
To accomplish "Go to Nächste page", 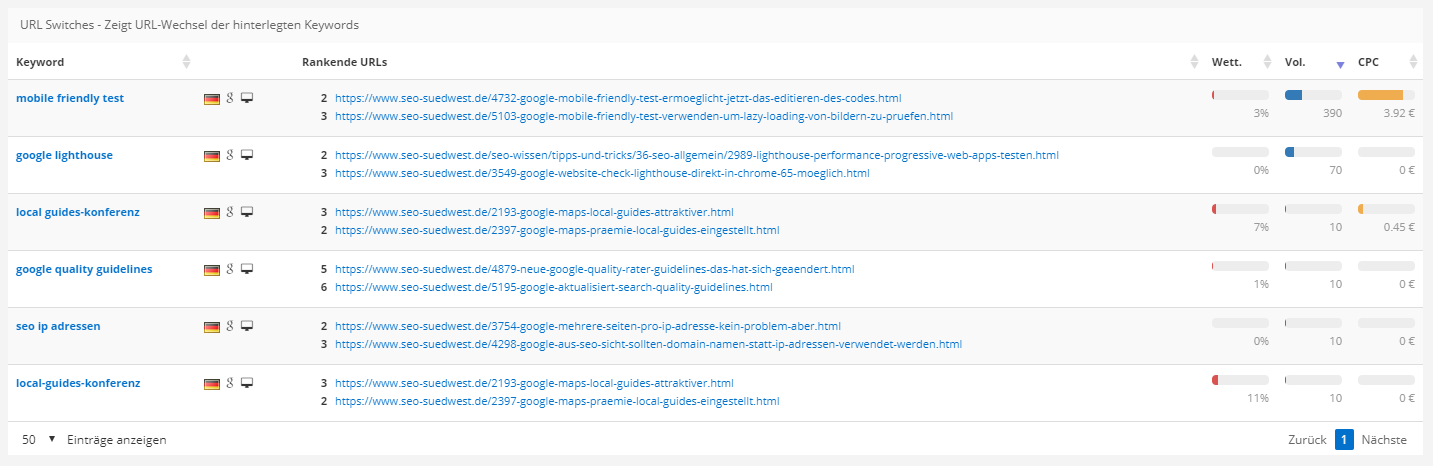I will [x=1383, y=440].
